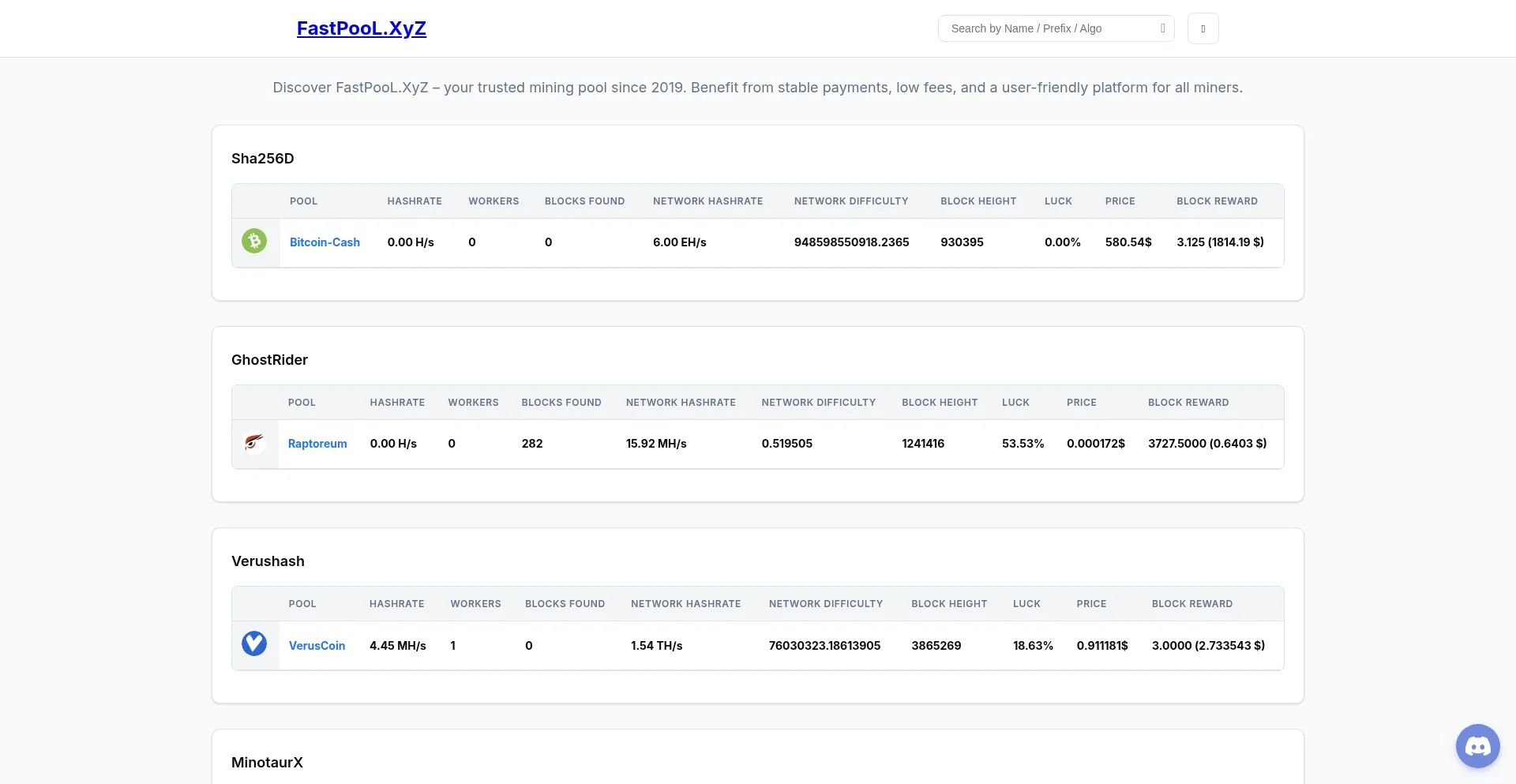
Task: Click the green Bitcoin symbol in Sha256D table
Action: [x=253, y=241]
